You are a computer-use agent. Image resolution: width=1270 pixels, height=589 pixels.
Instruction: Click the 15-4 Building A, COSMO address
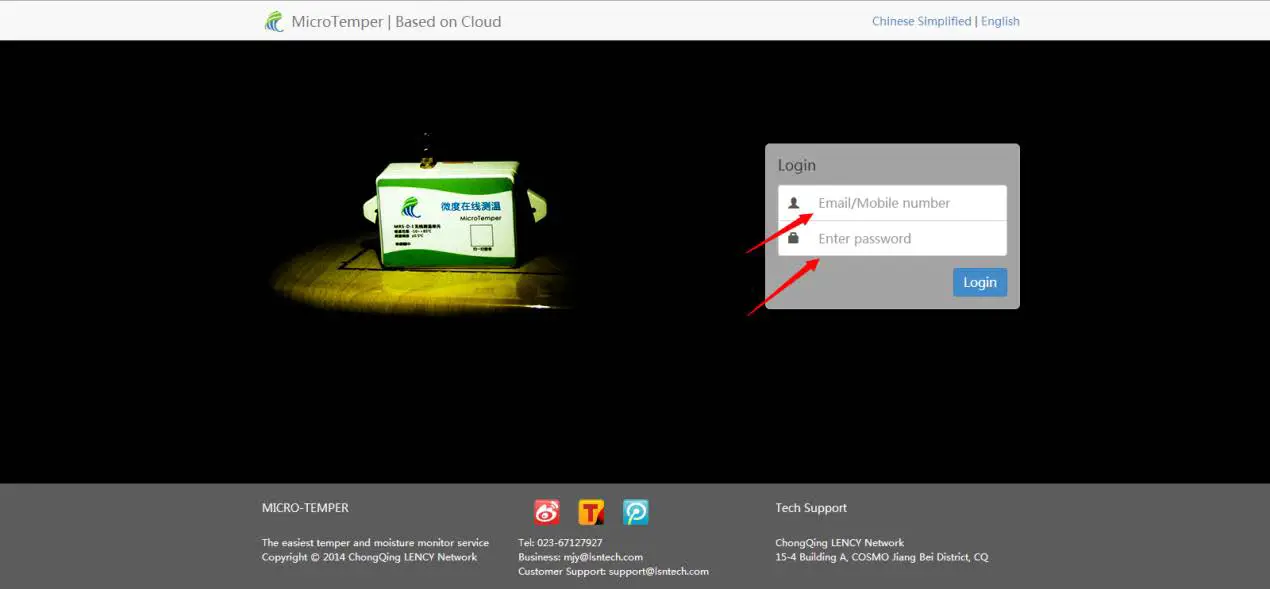(882, 557)
